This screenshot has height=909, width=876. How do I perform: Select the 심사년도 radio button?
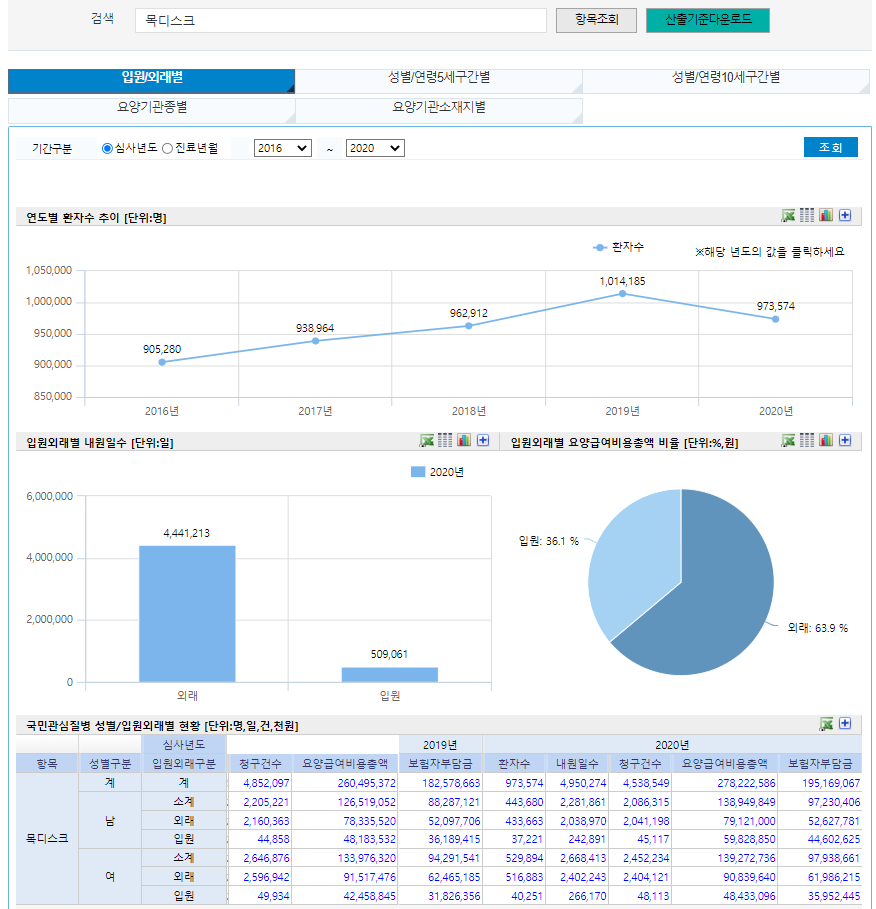tap(107, 148)
